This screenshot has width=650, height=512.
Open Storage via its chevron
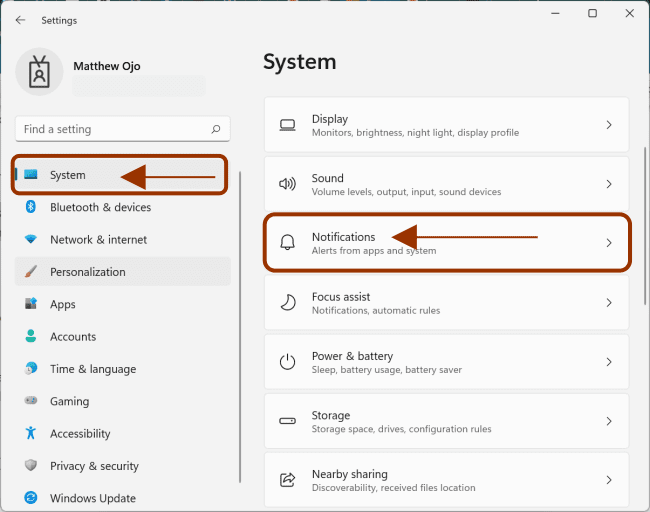pos(609,421)
